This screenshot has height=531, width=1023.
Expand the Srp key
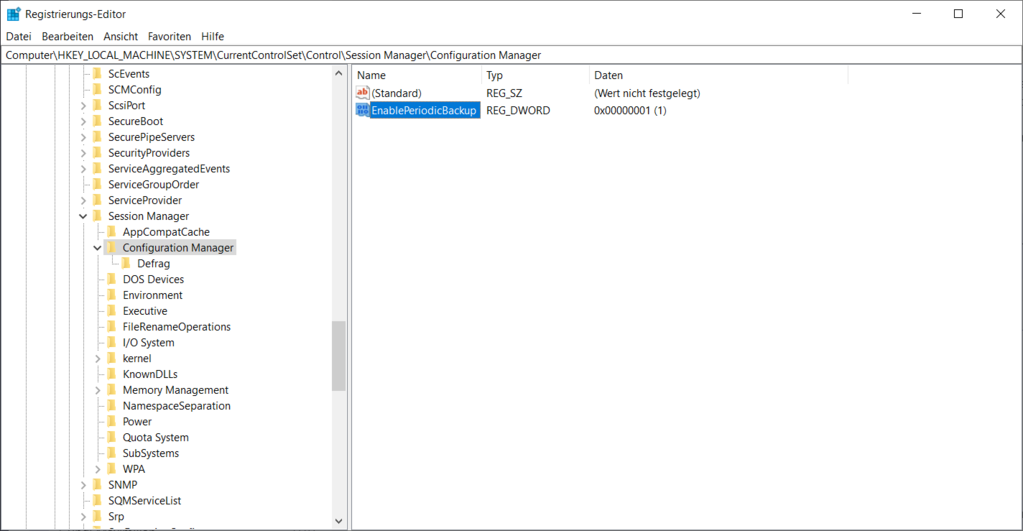click(x=83, y=517)
